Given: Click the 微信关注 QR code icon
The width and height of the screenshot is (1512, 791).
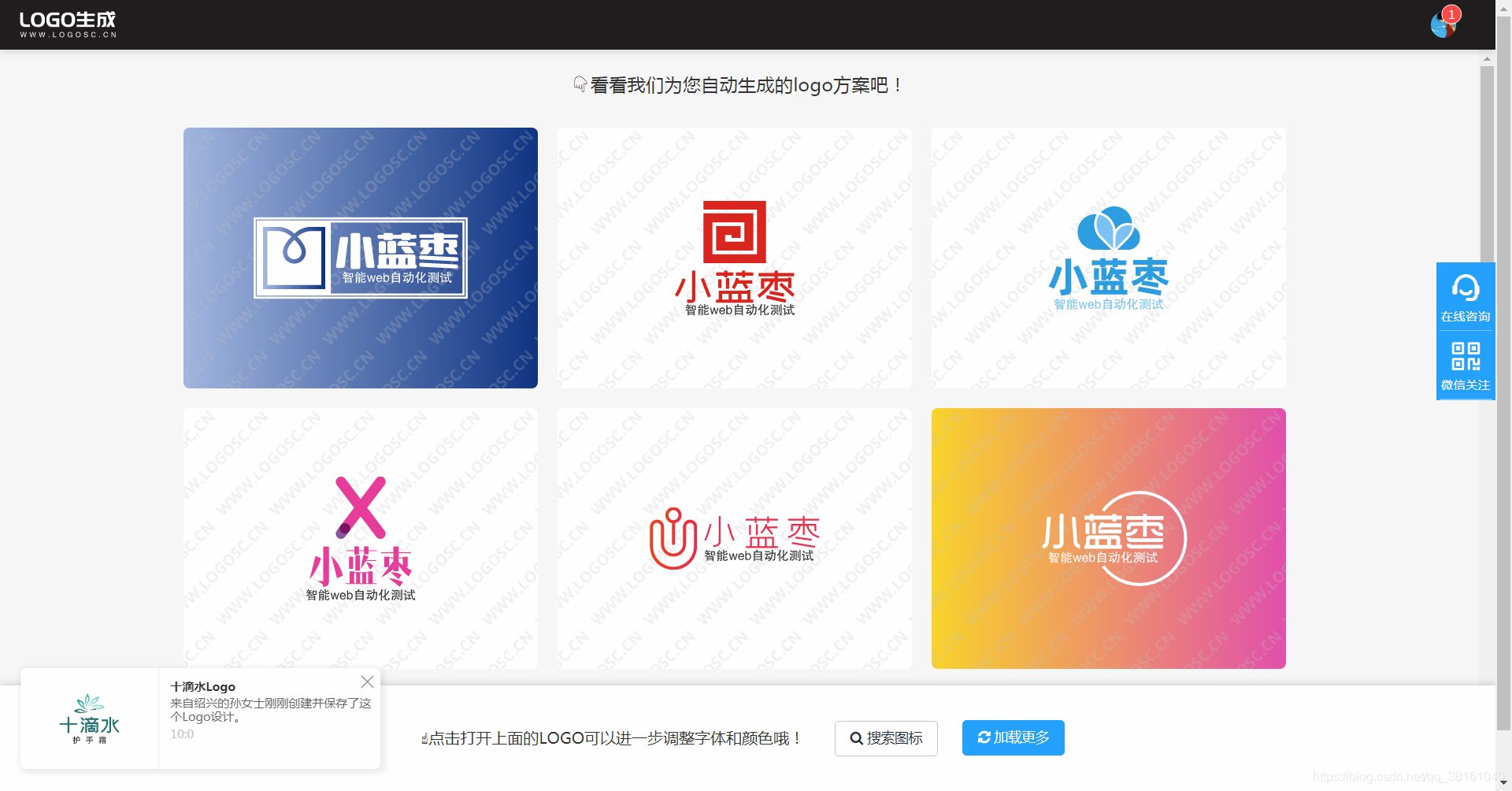Looking at the screenshot, I should (x=1465, y=356).
